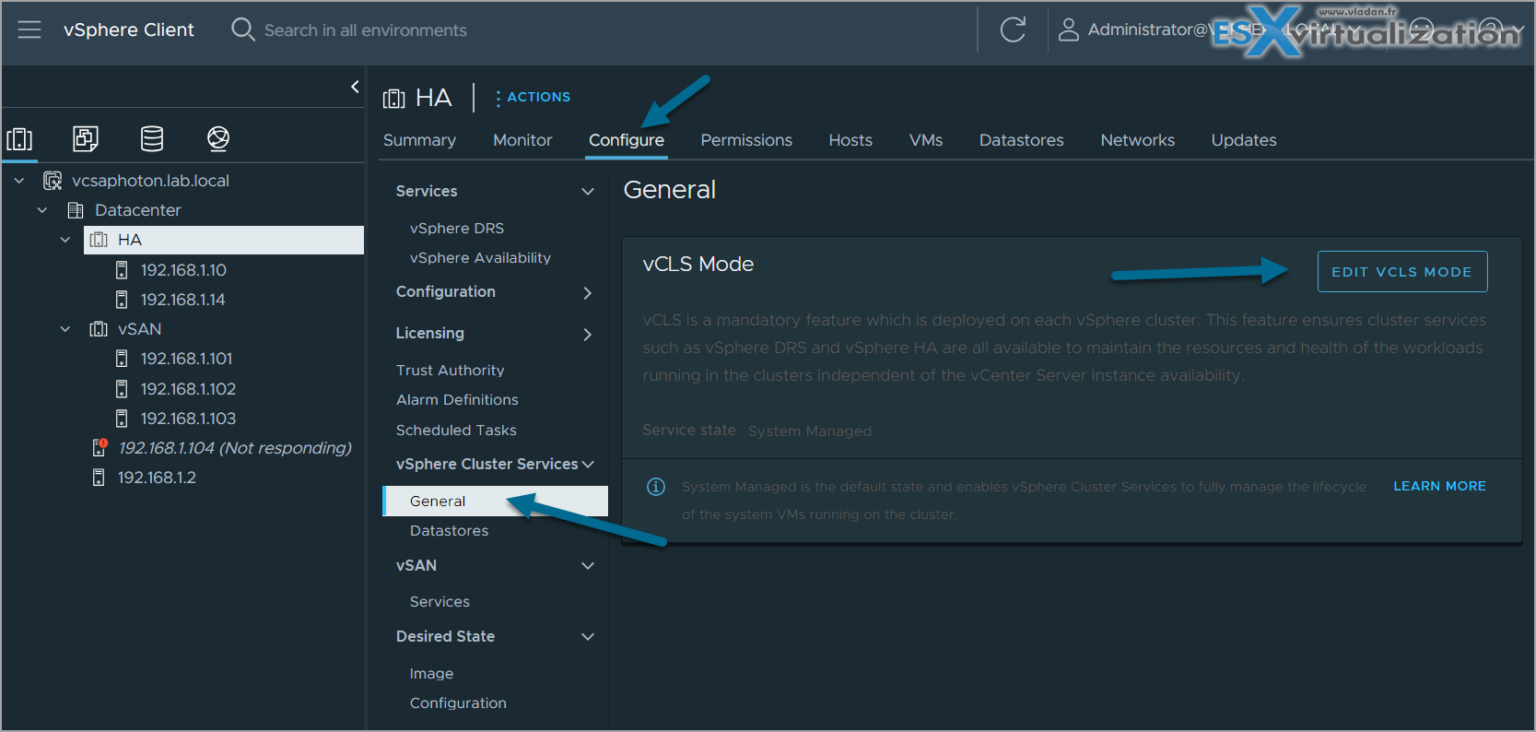Collapse the vSAN cluster tree node
This screenshot has width=1536, height=732.
coord(66,329)
